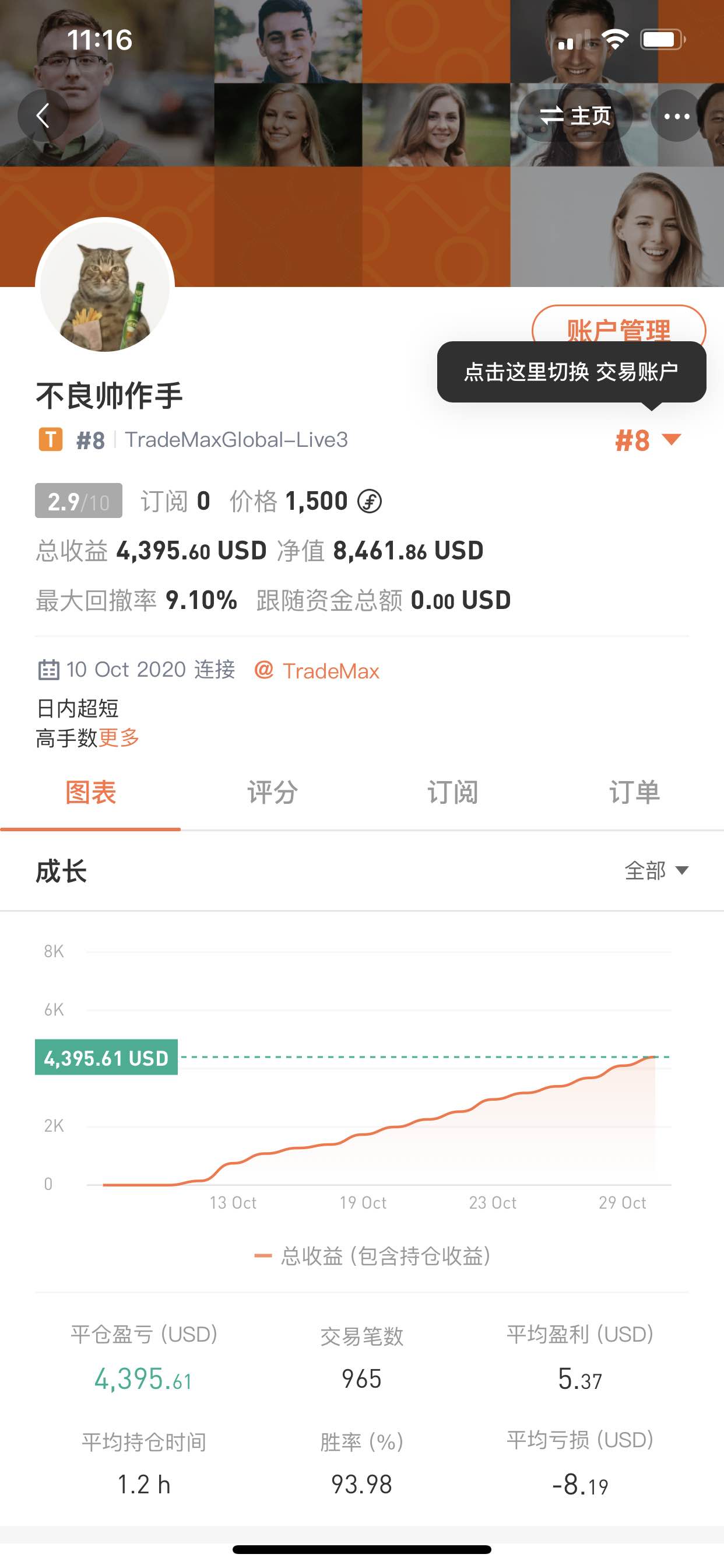Tap the back arrow icon
This screenshot has width=724, height=1568.
click(x=43, y=116)
